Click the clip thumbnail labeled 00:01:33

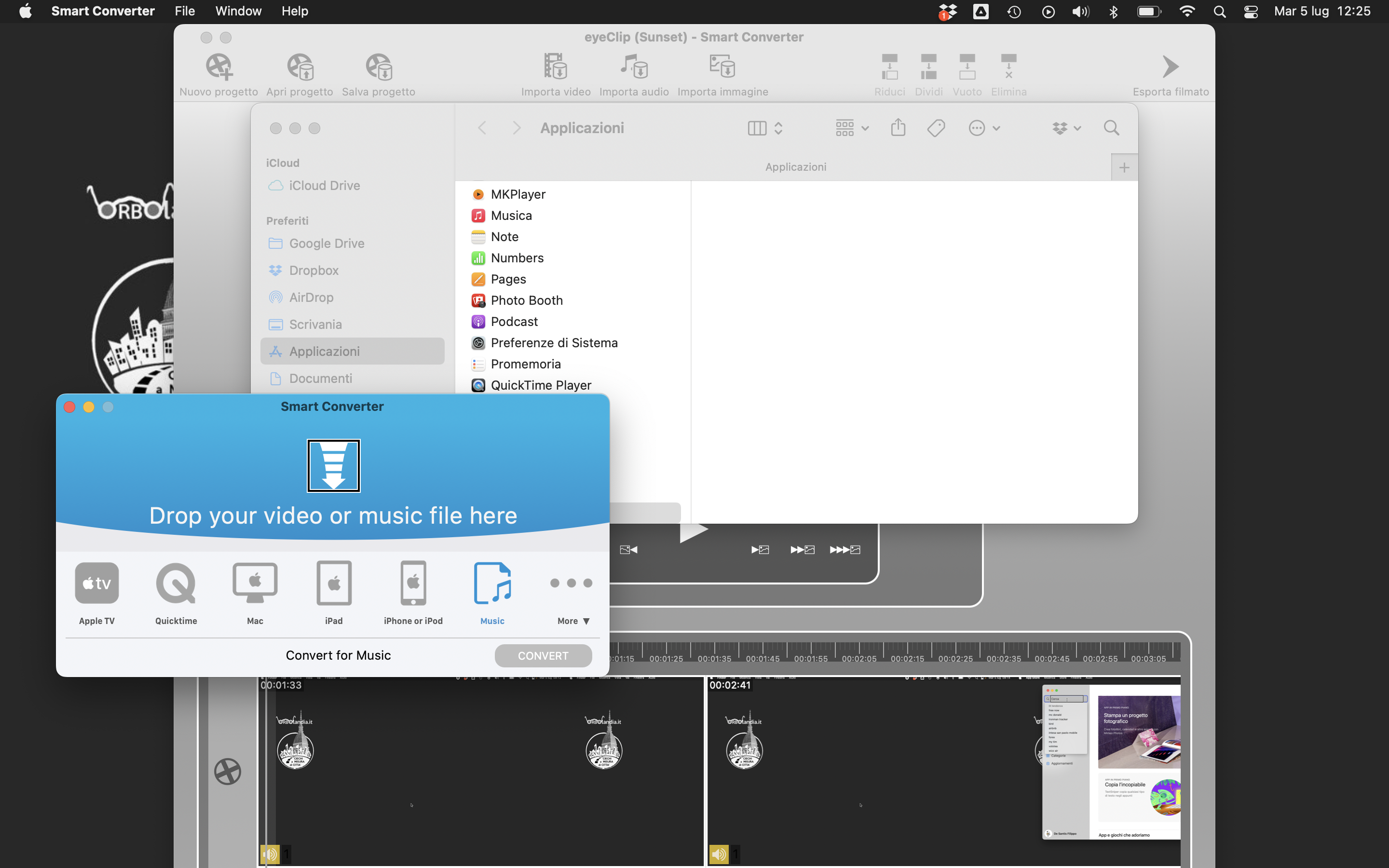tap(481, 771)
